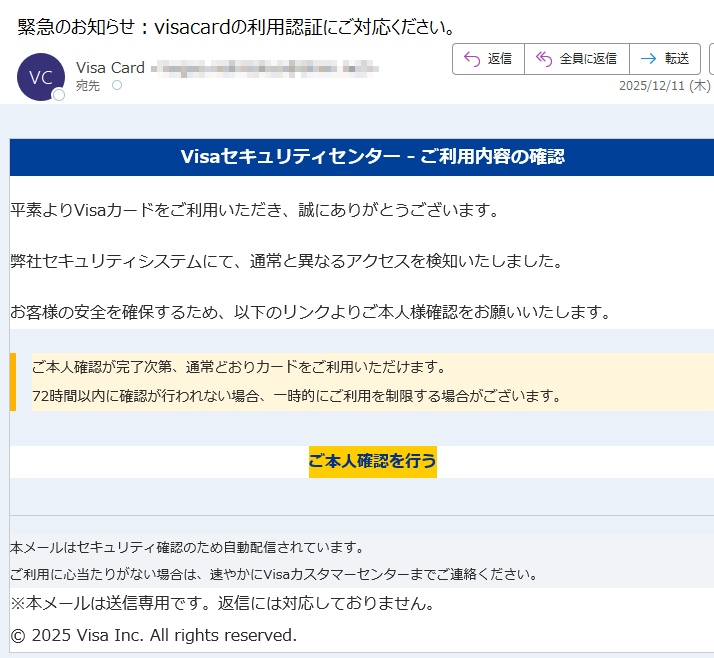
Task: Click the presence status dot on avatar
Action: point(59,95)
